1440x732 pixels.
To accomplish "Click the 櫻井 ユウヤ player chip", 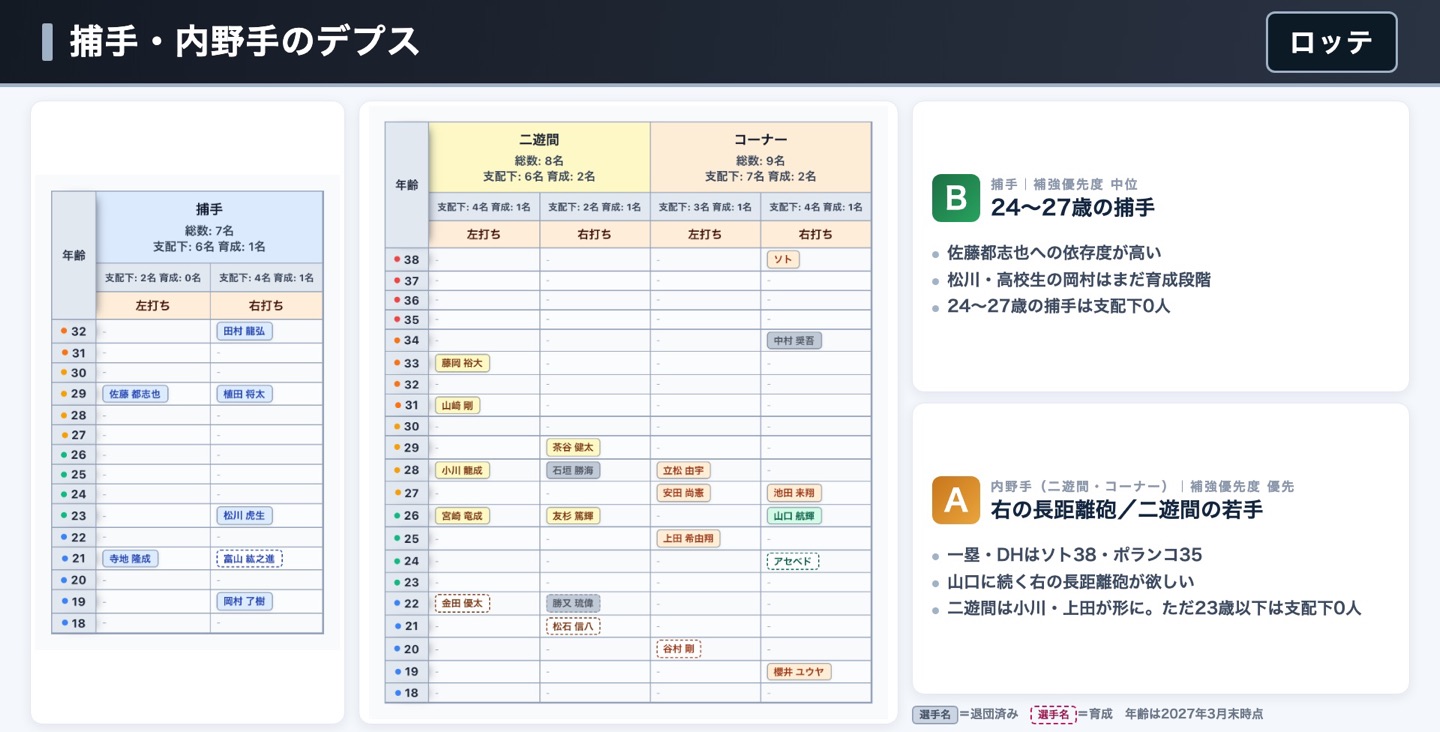I will click(799, 671).
